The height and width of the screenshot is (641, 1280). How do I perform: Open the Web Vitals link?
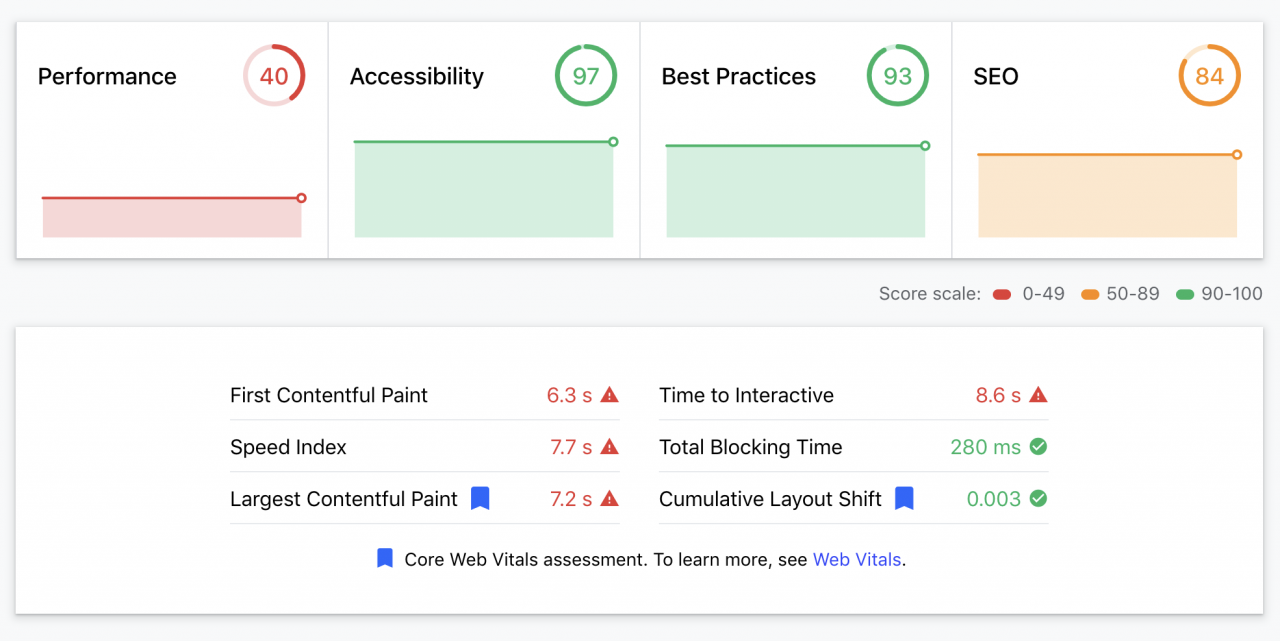(857, 560)
